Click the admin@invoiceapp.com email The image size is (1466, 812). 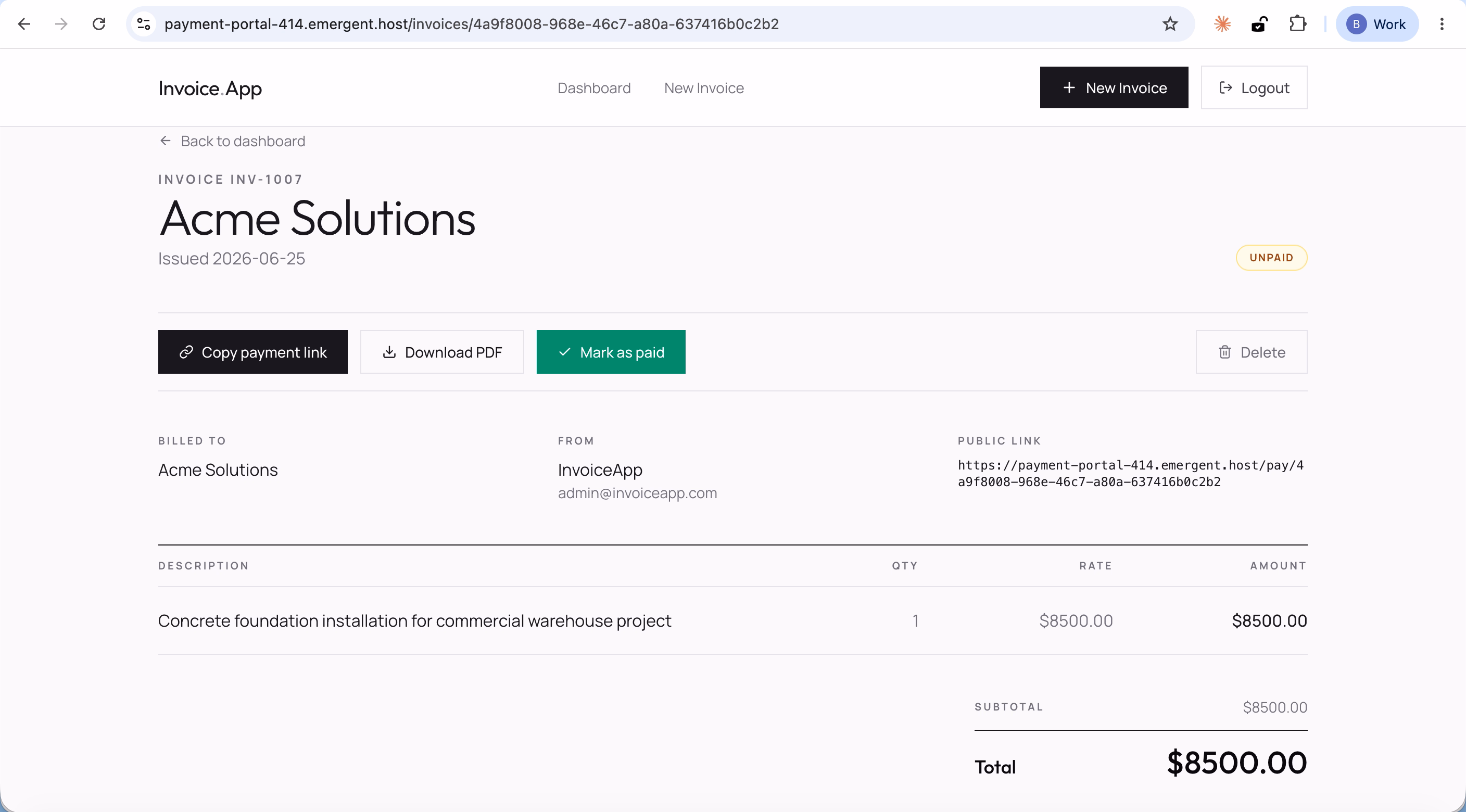(x=637, y=493)
